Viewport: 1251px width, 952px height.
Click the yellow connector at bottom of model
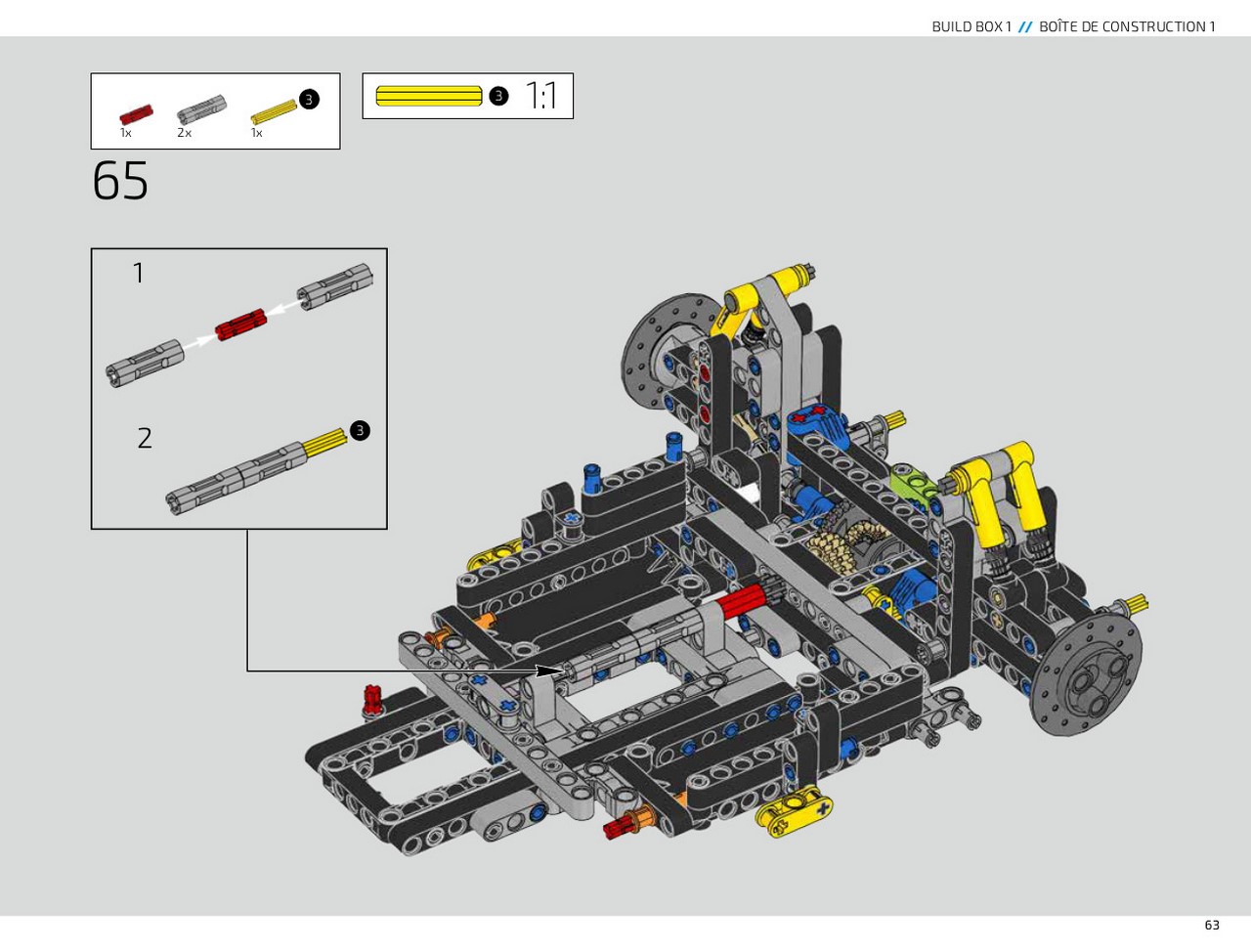(x=796, y=811)
